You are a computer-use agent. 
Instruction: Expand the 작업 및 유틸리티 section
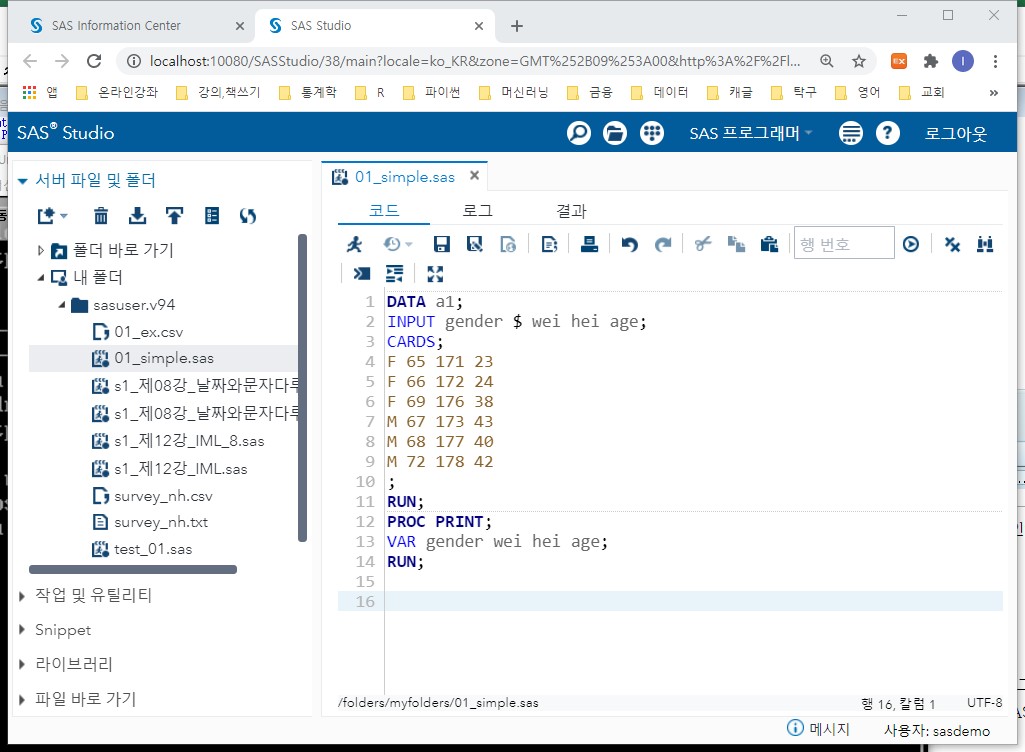(22, 596)
